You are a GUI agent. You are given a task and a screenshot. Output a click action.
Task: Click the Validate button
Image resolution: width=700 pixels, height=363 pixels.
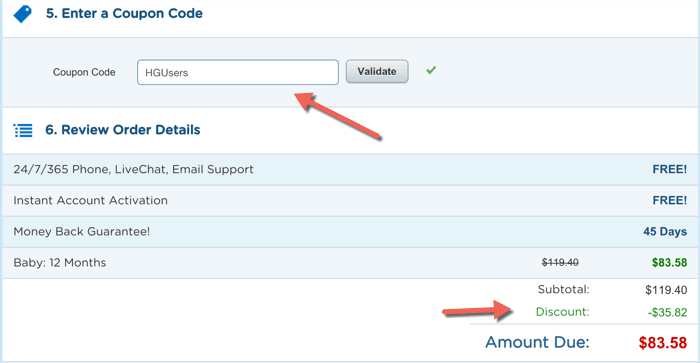pos(377,71)
